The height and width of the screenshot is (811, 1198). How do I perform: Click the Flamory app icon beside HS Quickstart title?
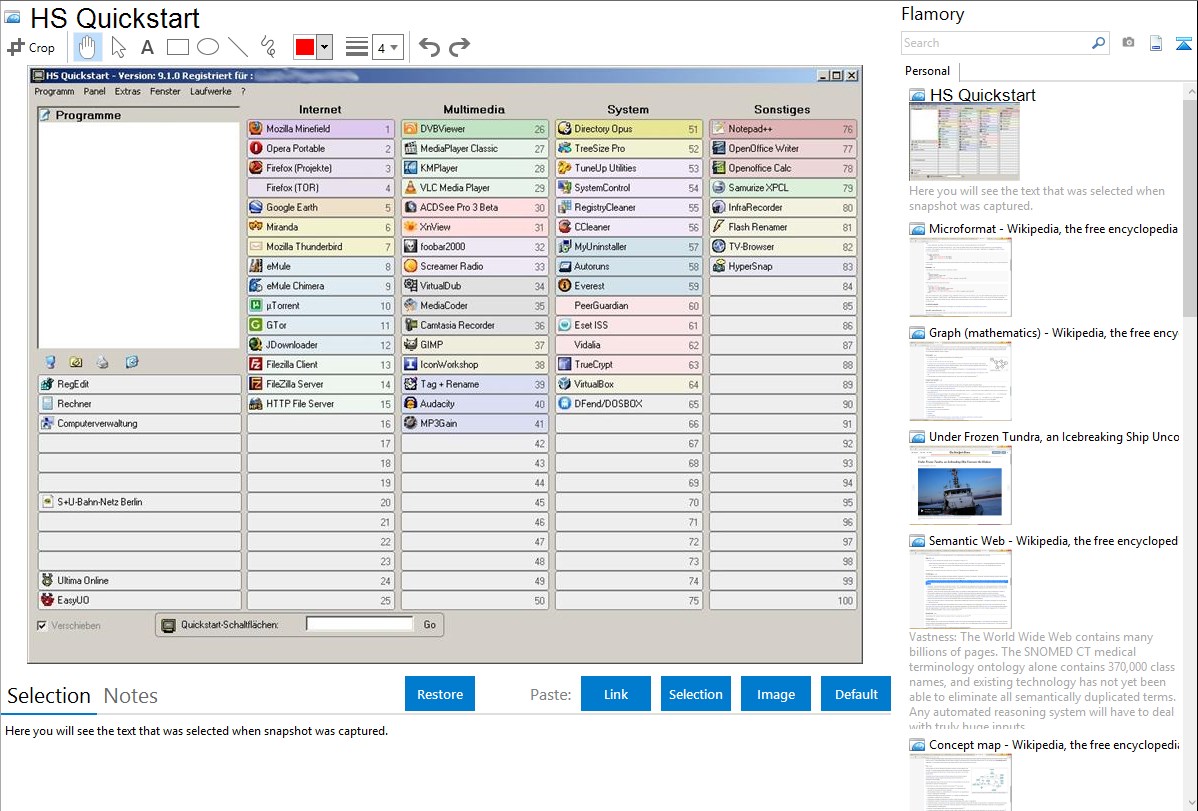[x=12, y=17]
